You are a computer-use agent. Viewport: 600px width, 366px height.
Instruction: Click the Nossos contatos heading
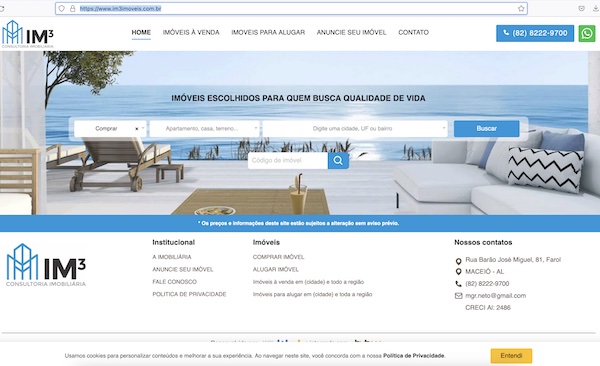(x=483, y=242)
